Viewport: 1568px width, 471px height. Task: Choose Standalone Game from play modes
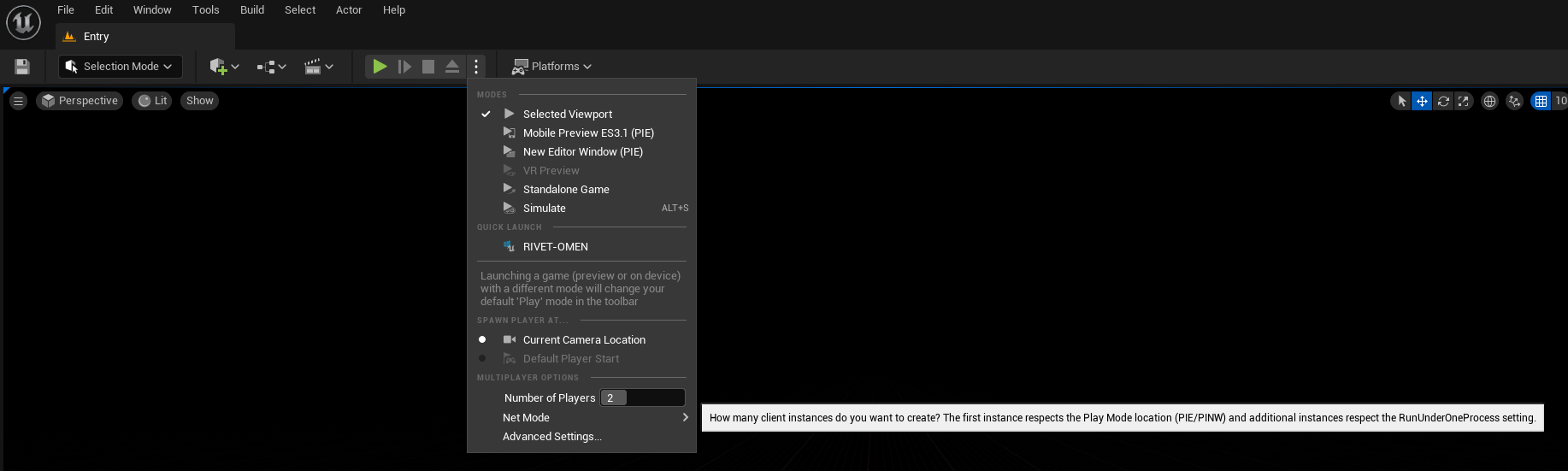point(566,190)
